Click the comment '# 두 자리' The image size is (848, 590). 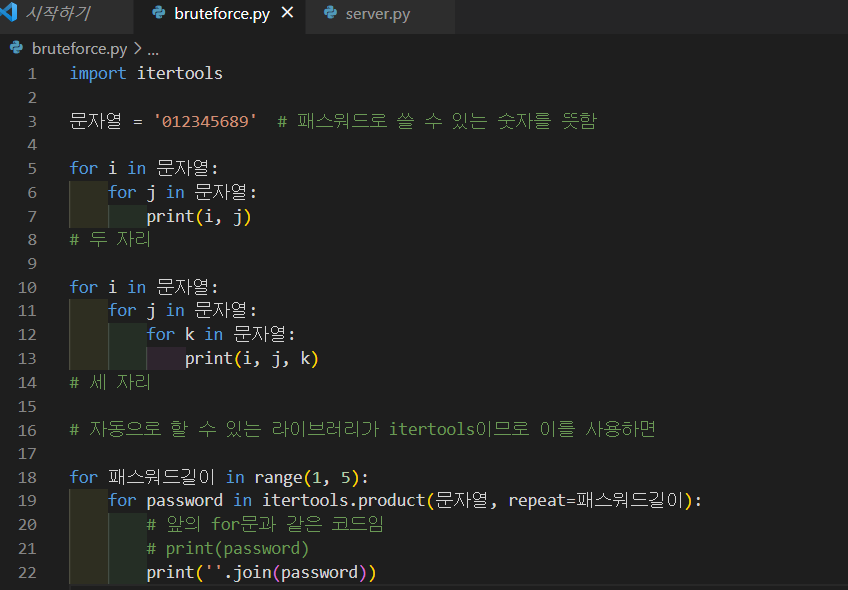(110, 240)
